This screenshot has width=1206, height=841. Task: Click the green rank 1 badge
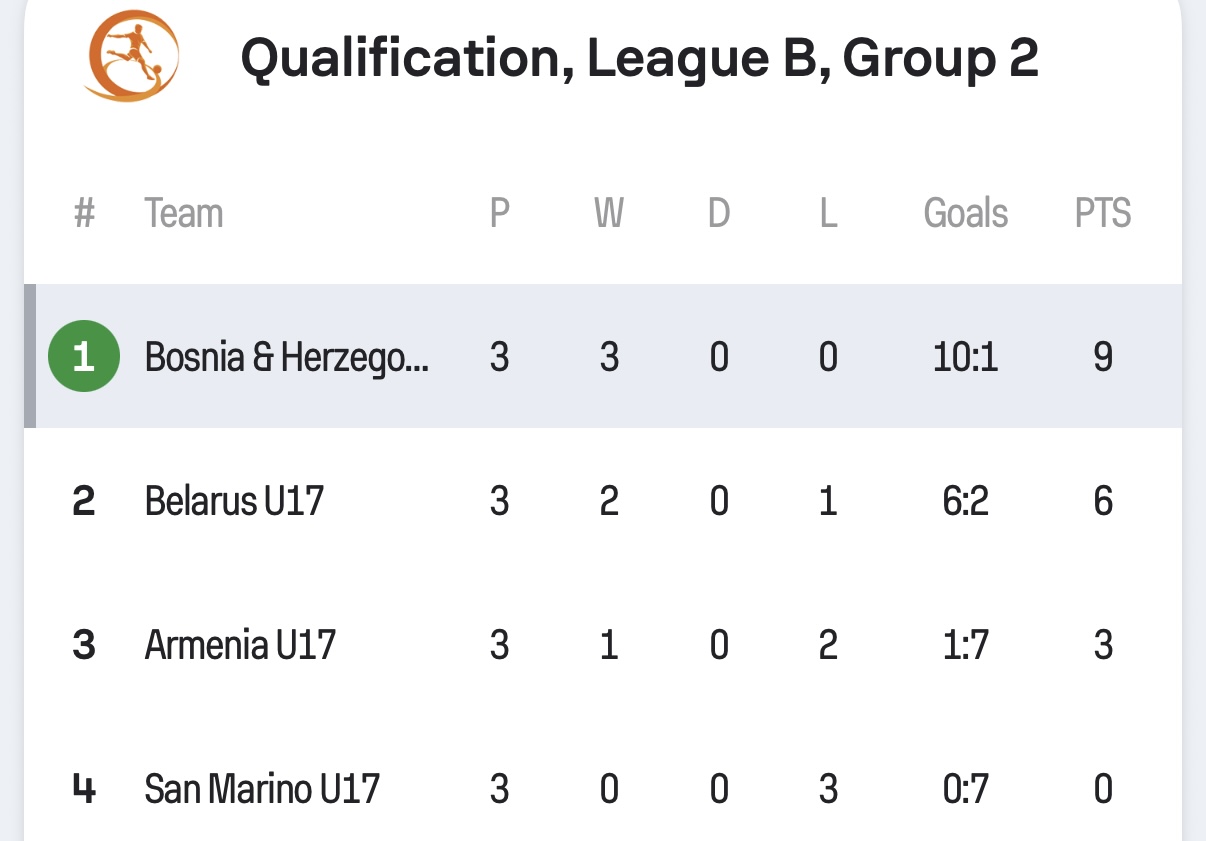click(x=84, y=356)
